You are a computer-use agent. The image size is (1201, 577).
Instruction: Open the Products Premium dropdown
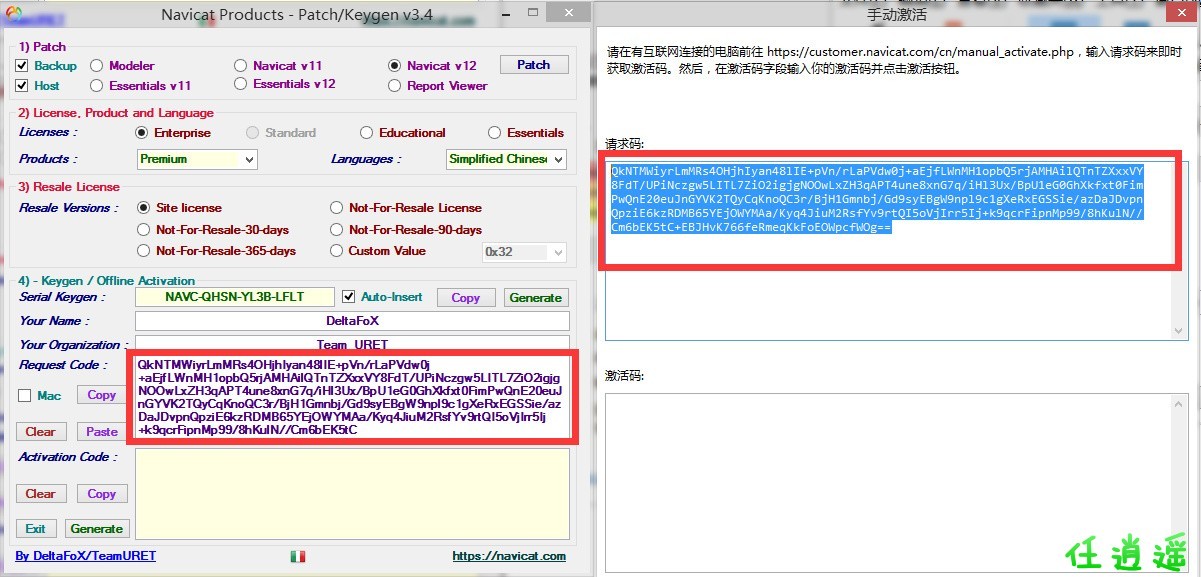(197, 159)
